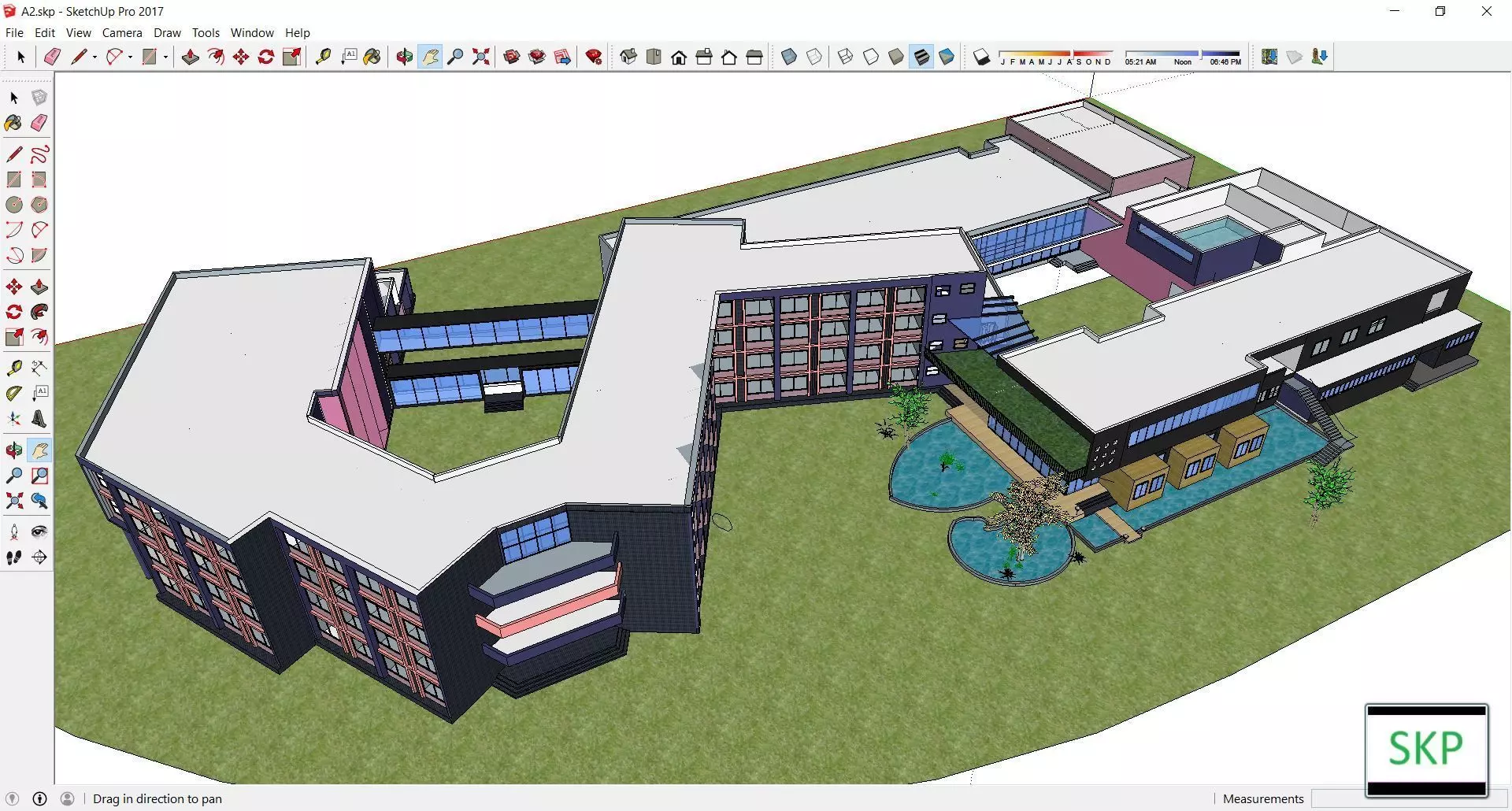Open the 3D Warehouse from top toolbar
The width and height of the screenshot is (1512, 811).
[512, 57]
